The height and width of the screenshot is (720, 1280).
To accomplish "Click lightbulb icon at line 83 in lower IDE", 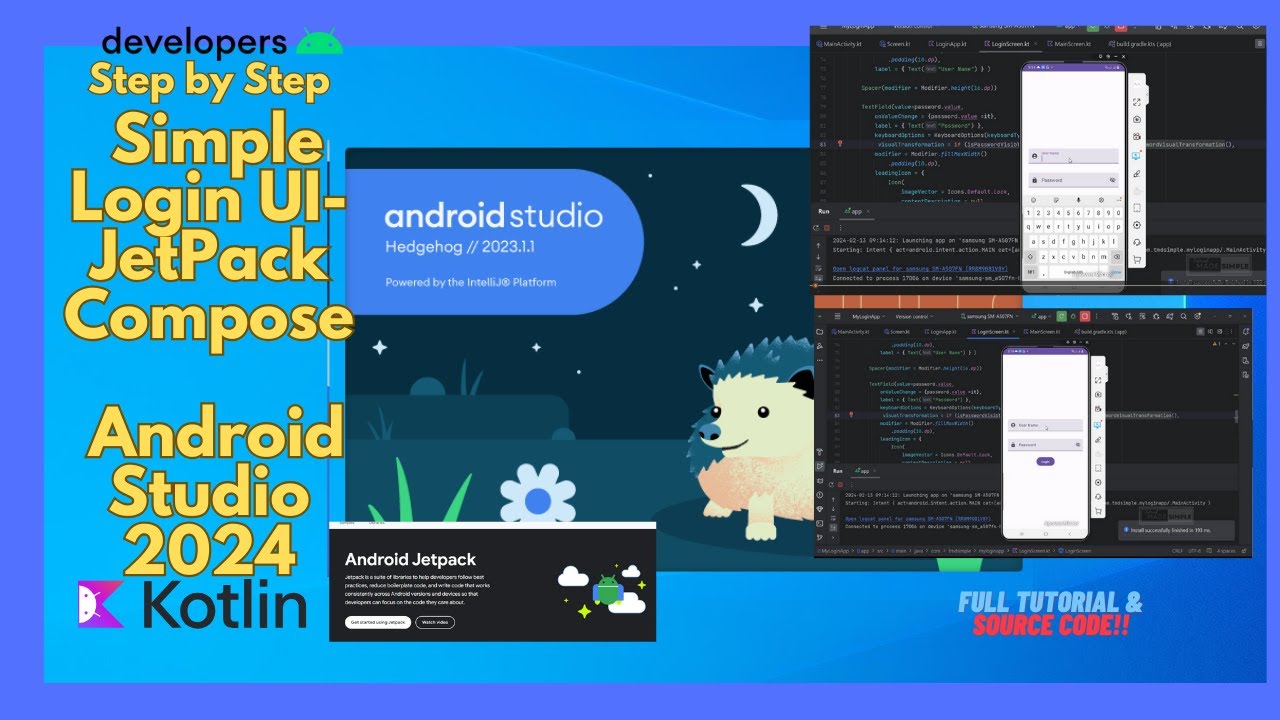I will tap(851, 415).
